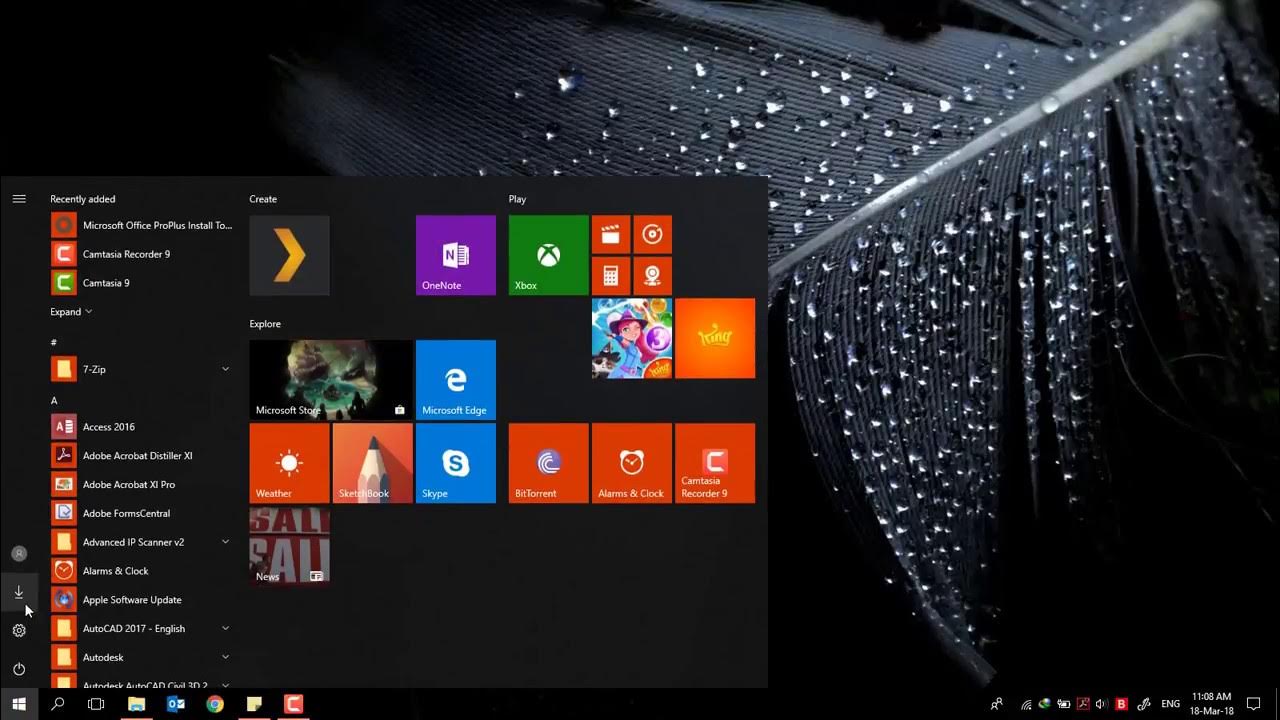1280x720 pixels.
Task: Open the Plex tile in Create group
Action: click(289, 255)
